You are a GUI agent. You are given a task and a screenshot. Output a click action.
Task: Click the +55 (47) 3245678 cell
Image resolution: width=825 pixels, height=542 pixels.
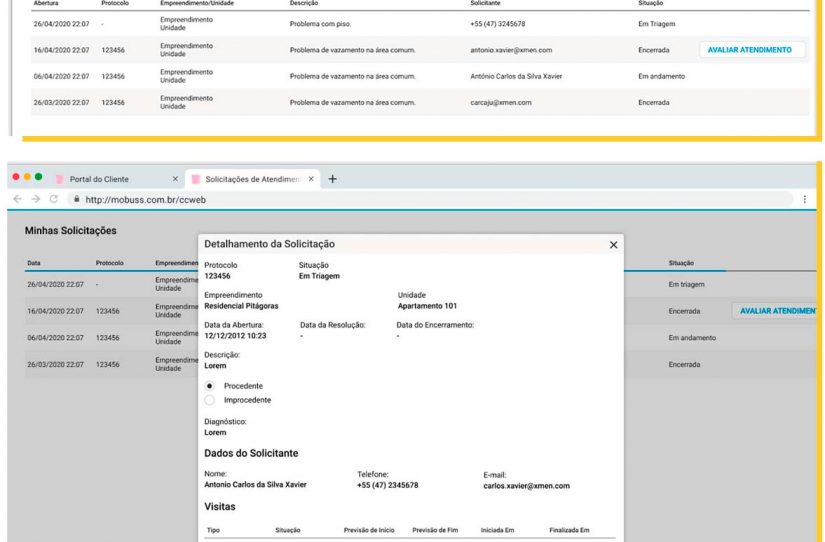point(498,24)
